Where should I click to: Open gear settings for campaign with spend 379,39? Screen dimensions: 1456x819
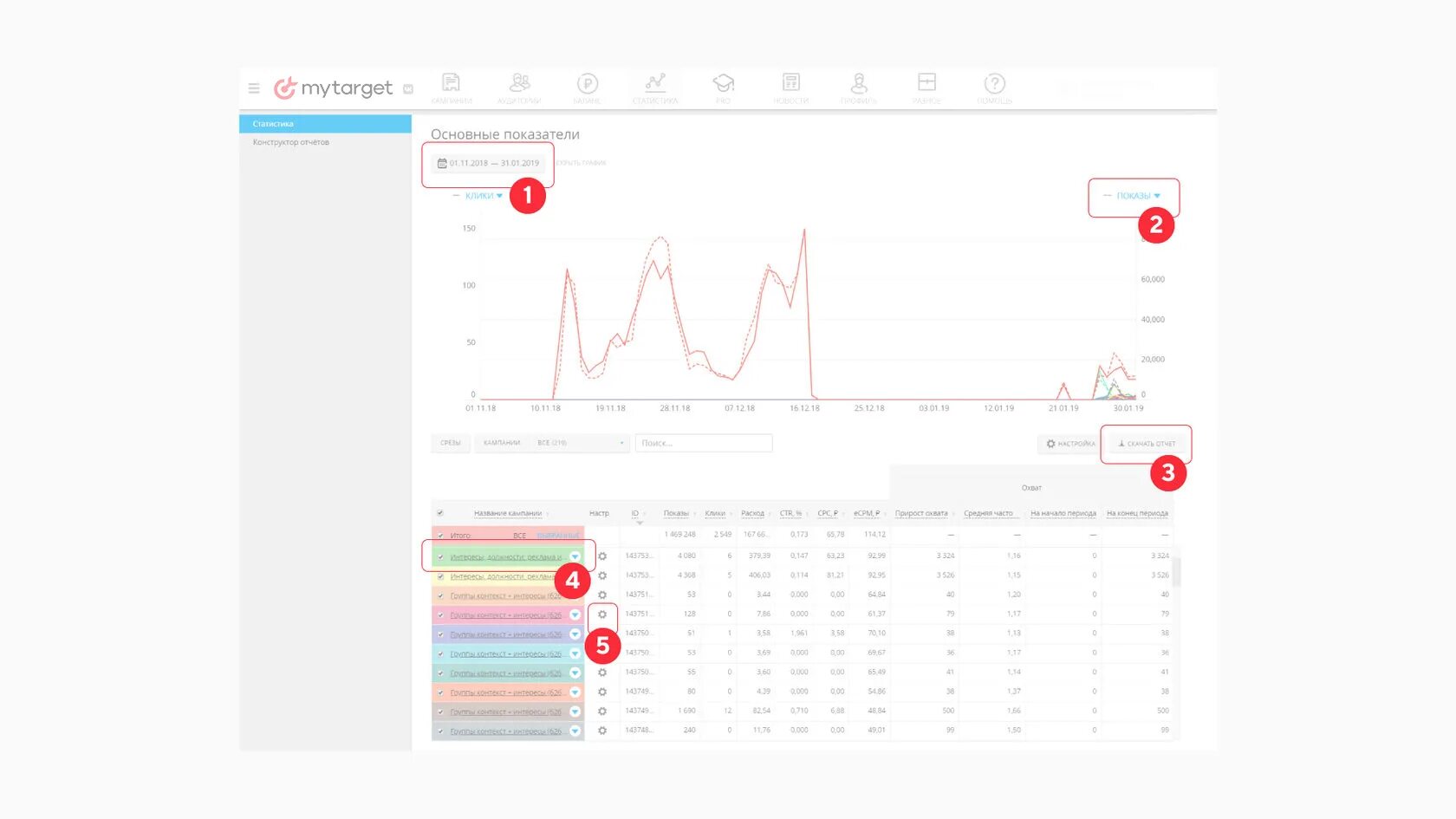(x=602, y=556)
